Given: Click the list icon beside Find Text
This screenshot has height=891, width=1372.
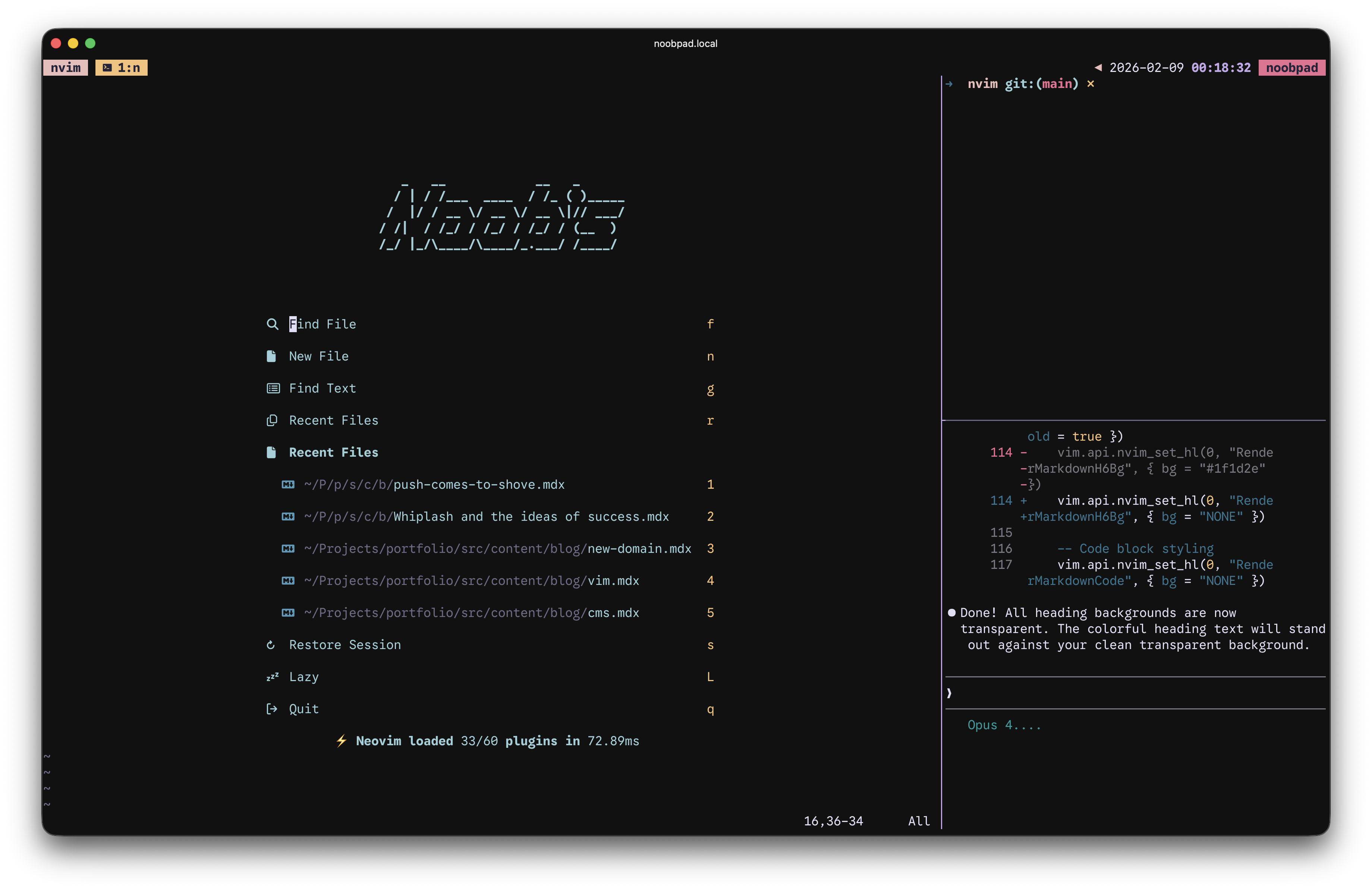Looking at the screenshot, I should click(273, 388).
